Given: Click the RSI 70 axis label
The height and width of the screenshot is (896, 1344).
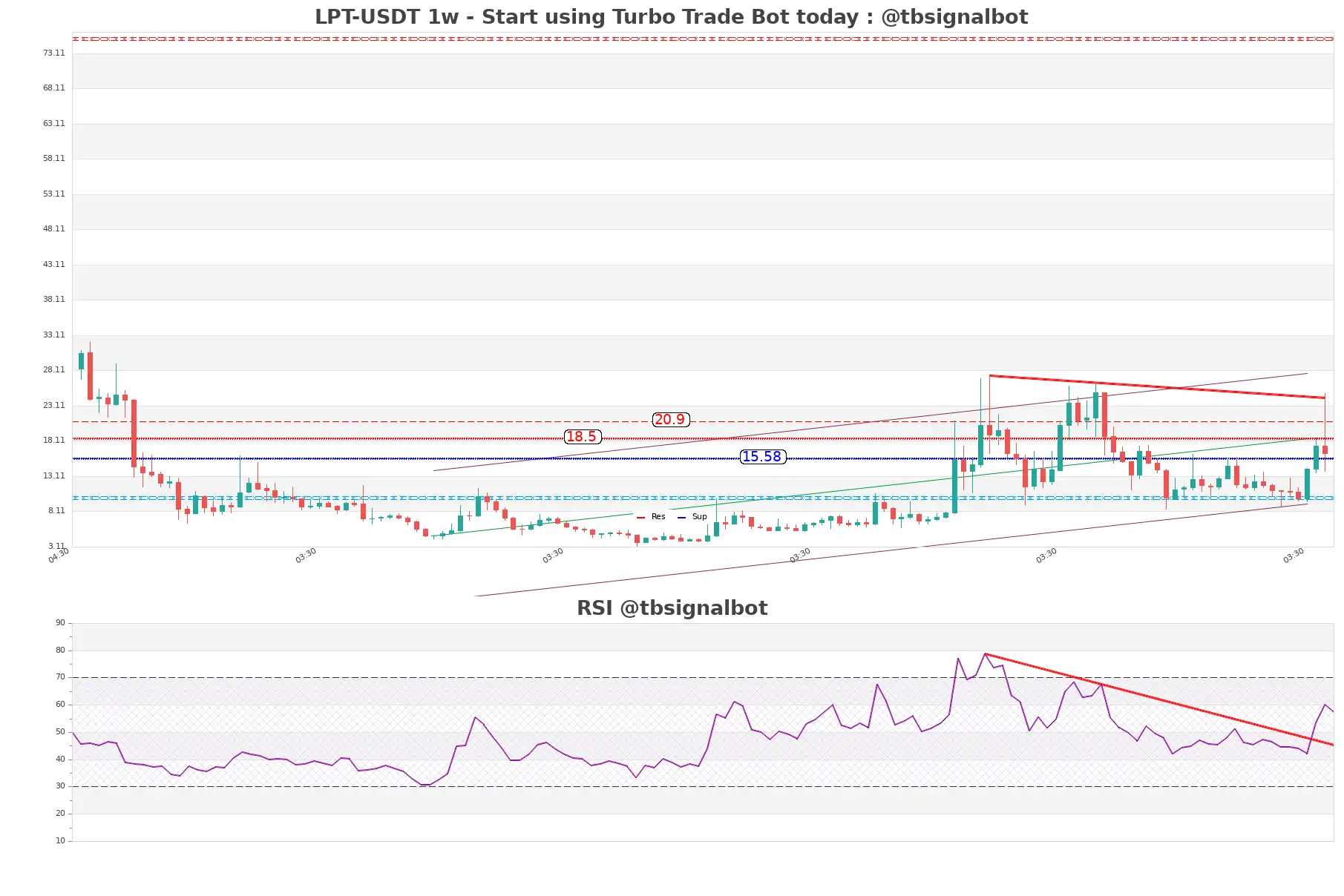Looking at the screenshot, I should (60, 677).
